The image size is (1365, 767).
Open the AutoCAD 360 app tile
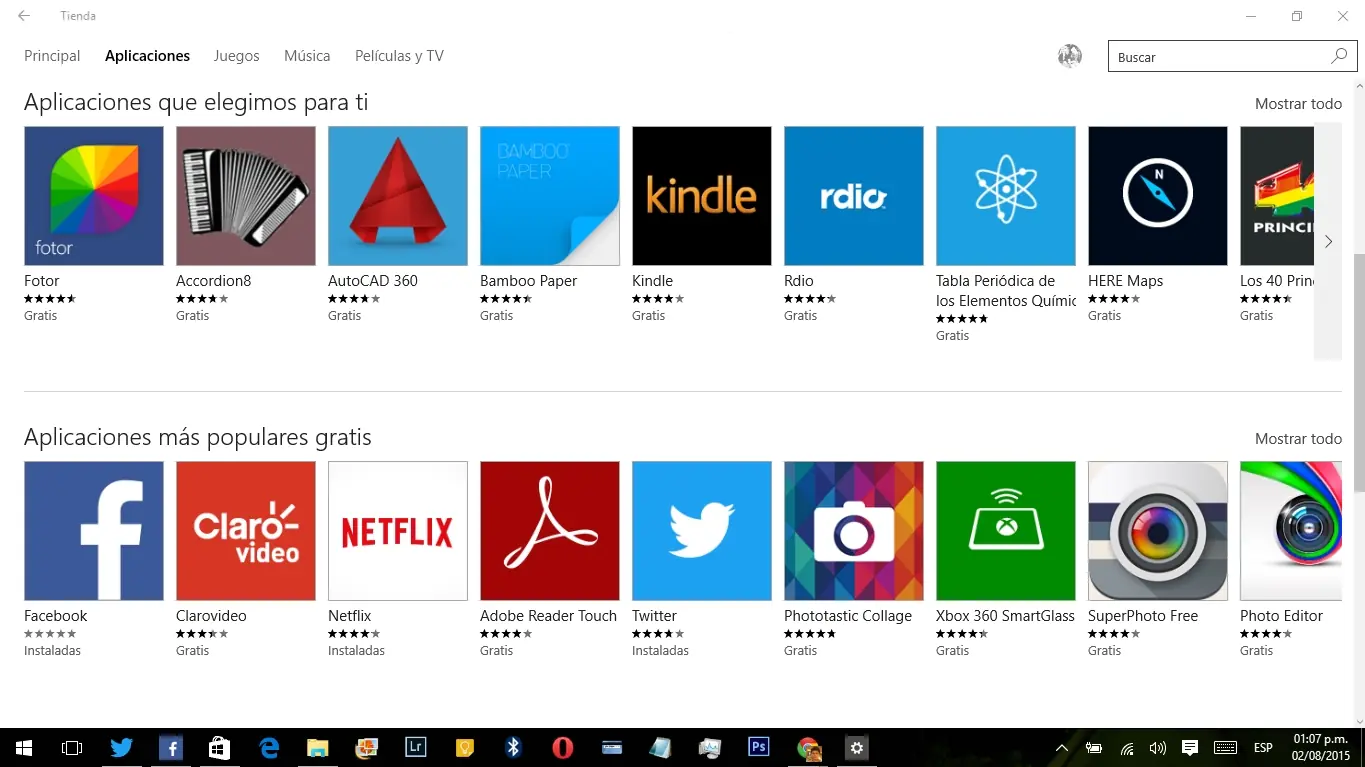[398, 196]
